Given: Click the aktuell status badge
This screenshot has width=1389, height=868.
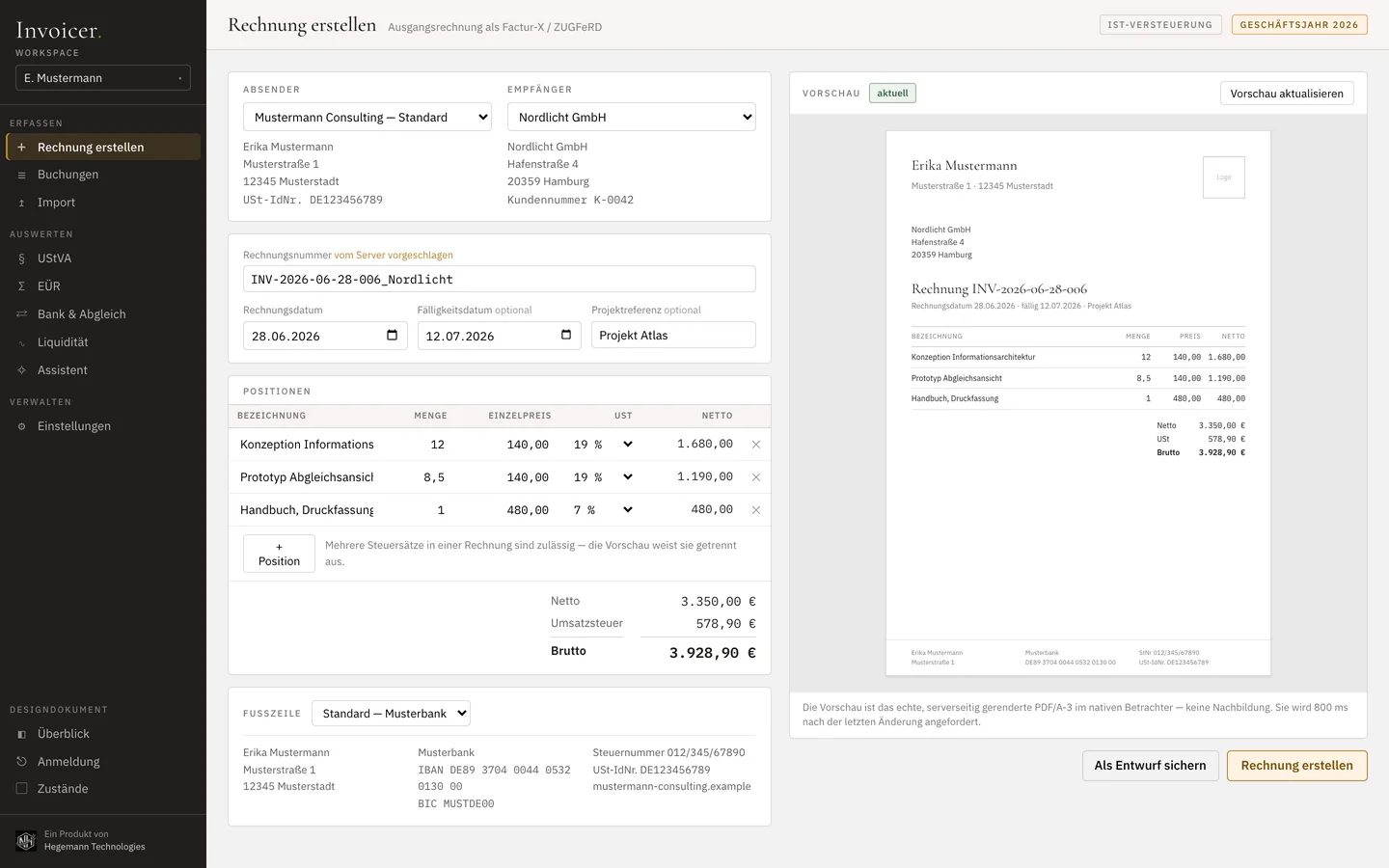Looking at the screenshot, I should click(x=892, y=94).
